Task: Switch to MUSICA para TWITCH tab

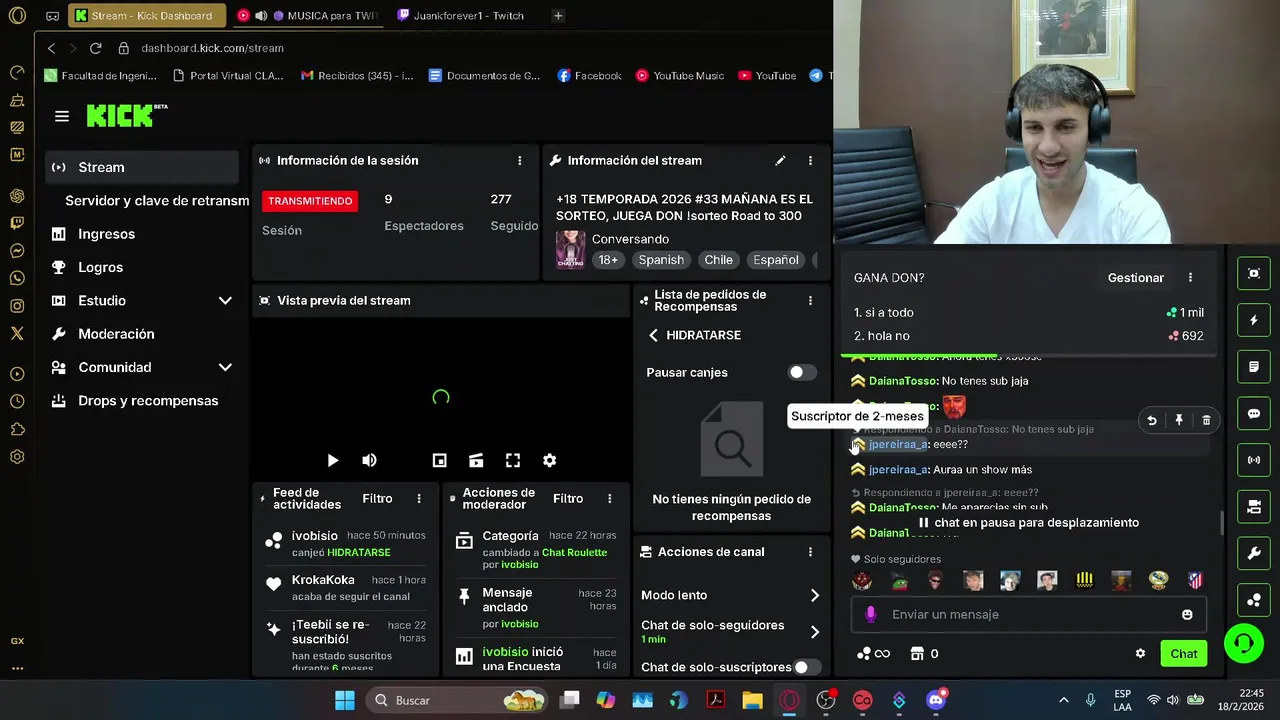Action: (308, 16)
